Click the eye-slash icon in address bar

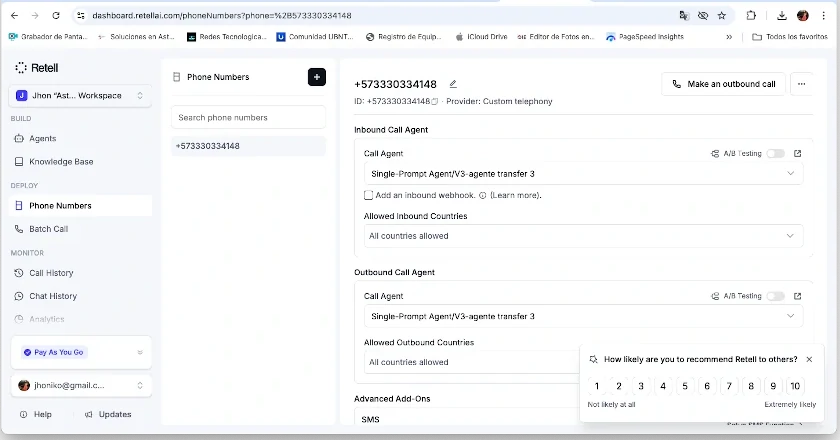(x=703, y=16)
